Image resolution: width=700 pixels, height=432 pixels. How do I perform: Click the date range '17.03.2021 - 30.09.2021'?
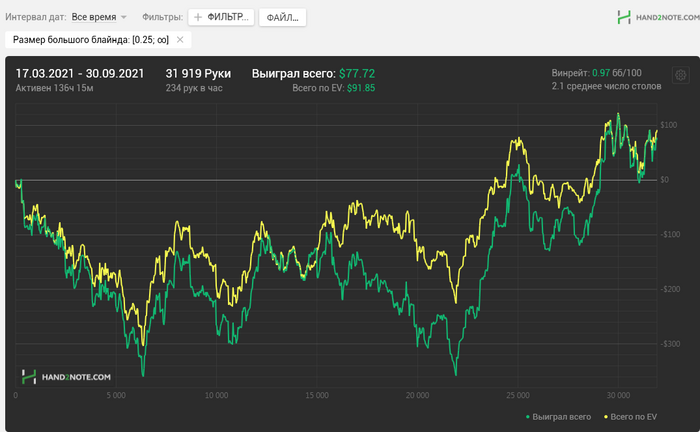80,74
